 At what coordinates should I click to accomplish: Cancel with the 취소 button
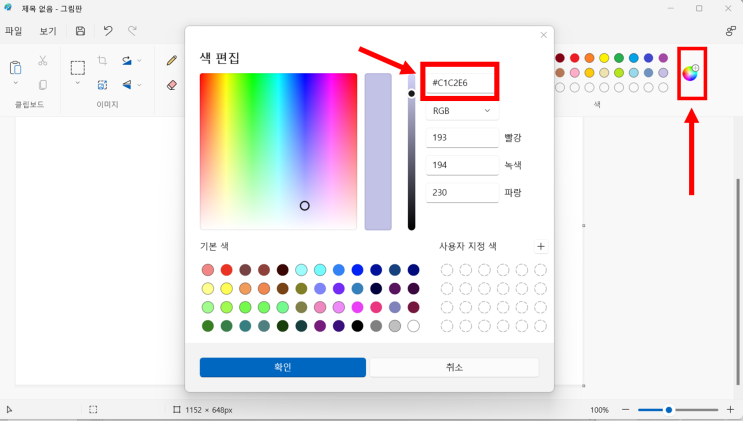point(454,367)
